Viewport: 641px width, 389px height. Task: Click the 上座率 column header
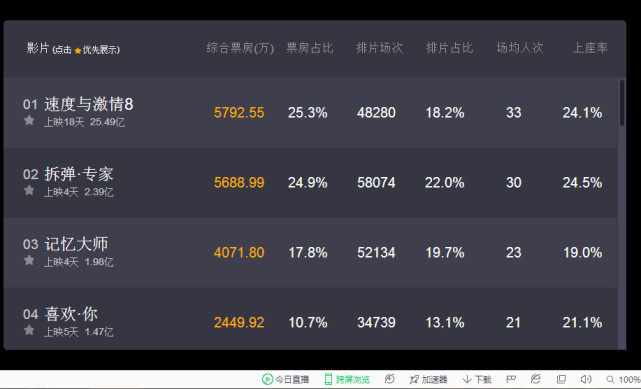pyautogui.click(x=590, y=48)
